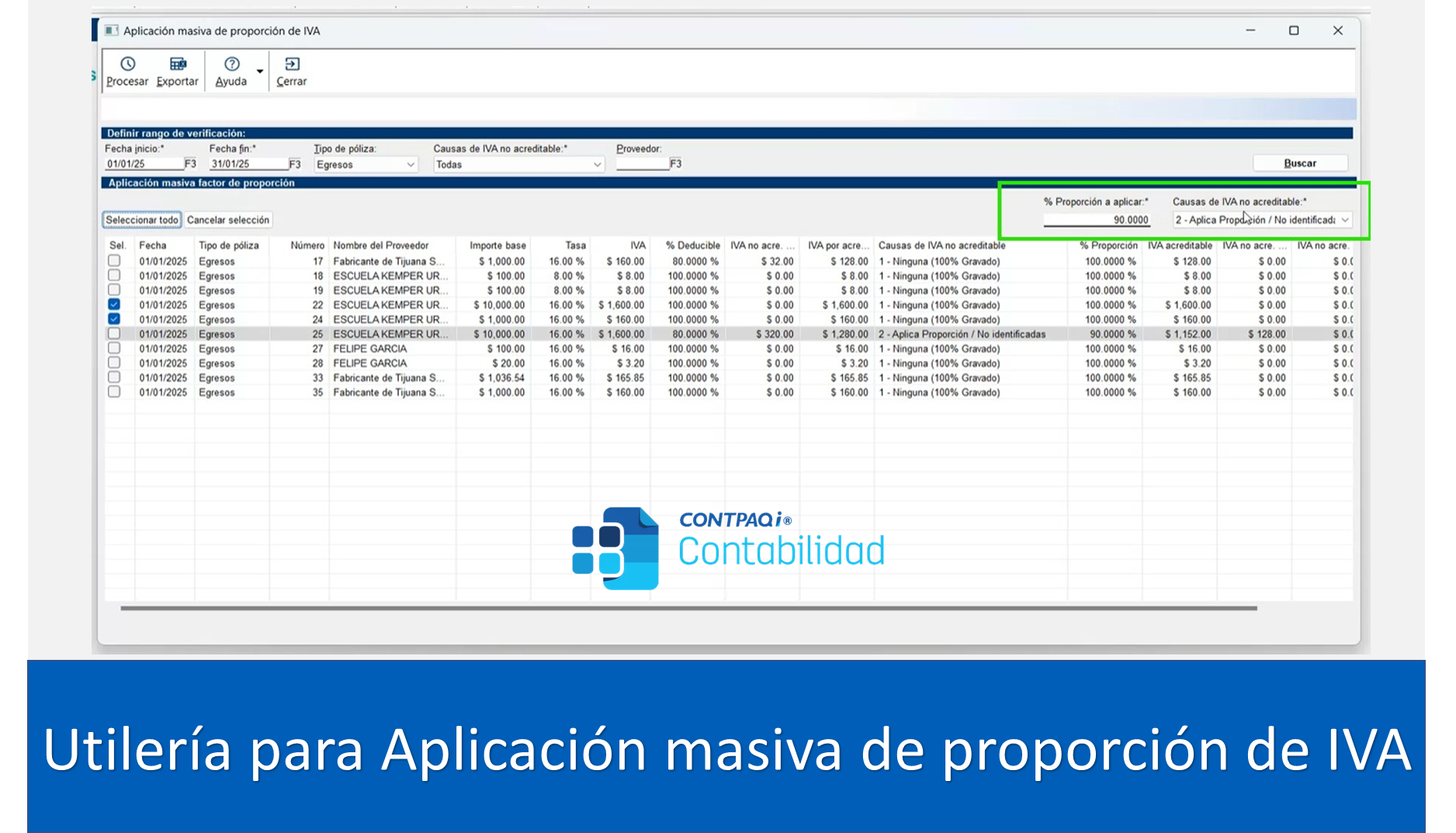Click the Cancelar selección button

(228, 220)
